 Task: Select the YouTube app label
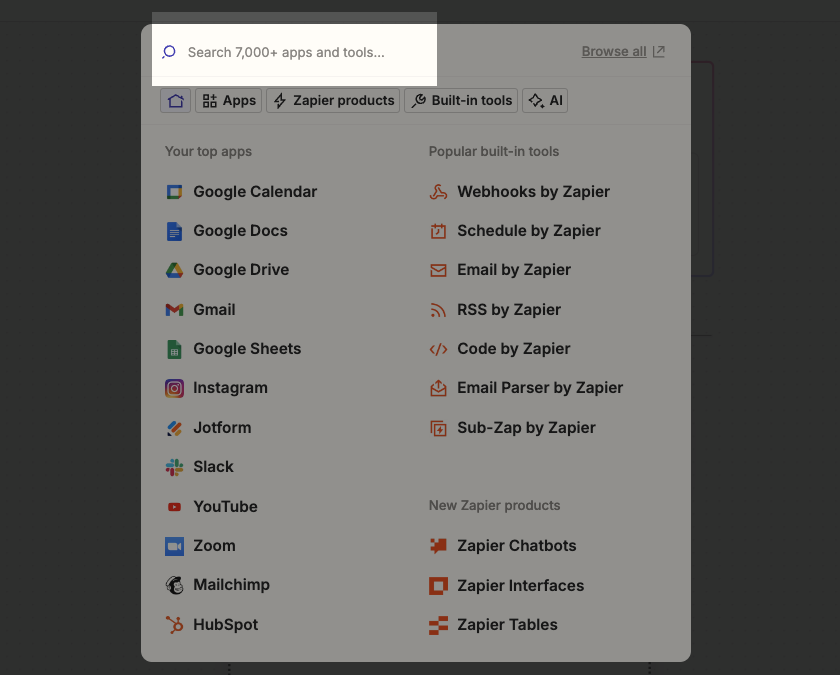[x=226, y=507]
